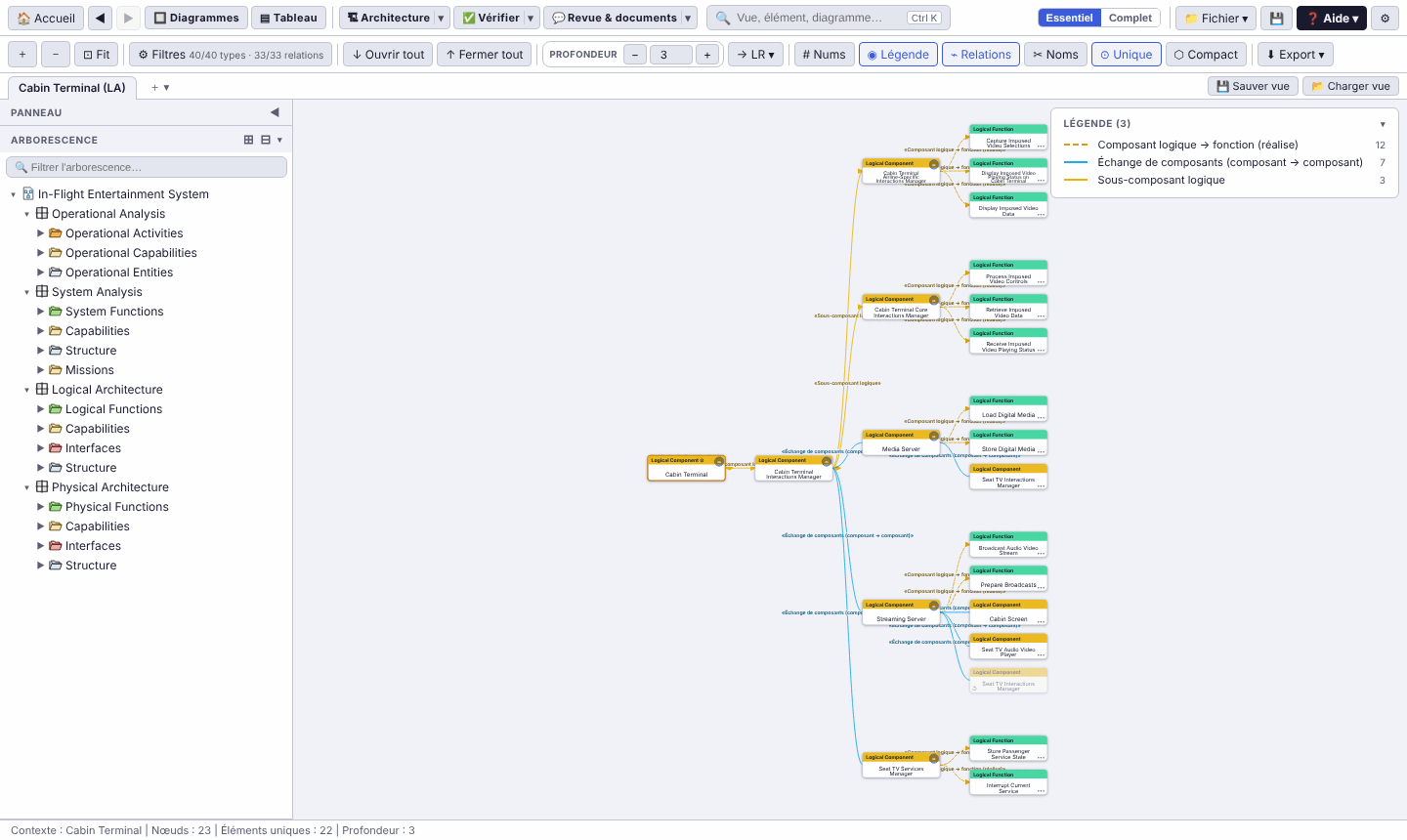Click the Seat TV Services Manager node icon
The width and height of the screenshot is (1407, 840).
tap(934, 758)
